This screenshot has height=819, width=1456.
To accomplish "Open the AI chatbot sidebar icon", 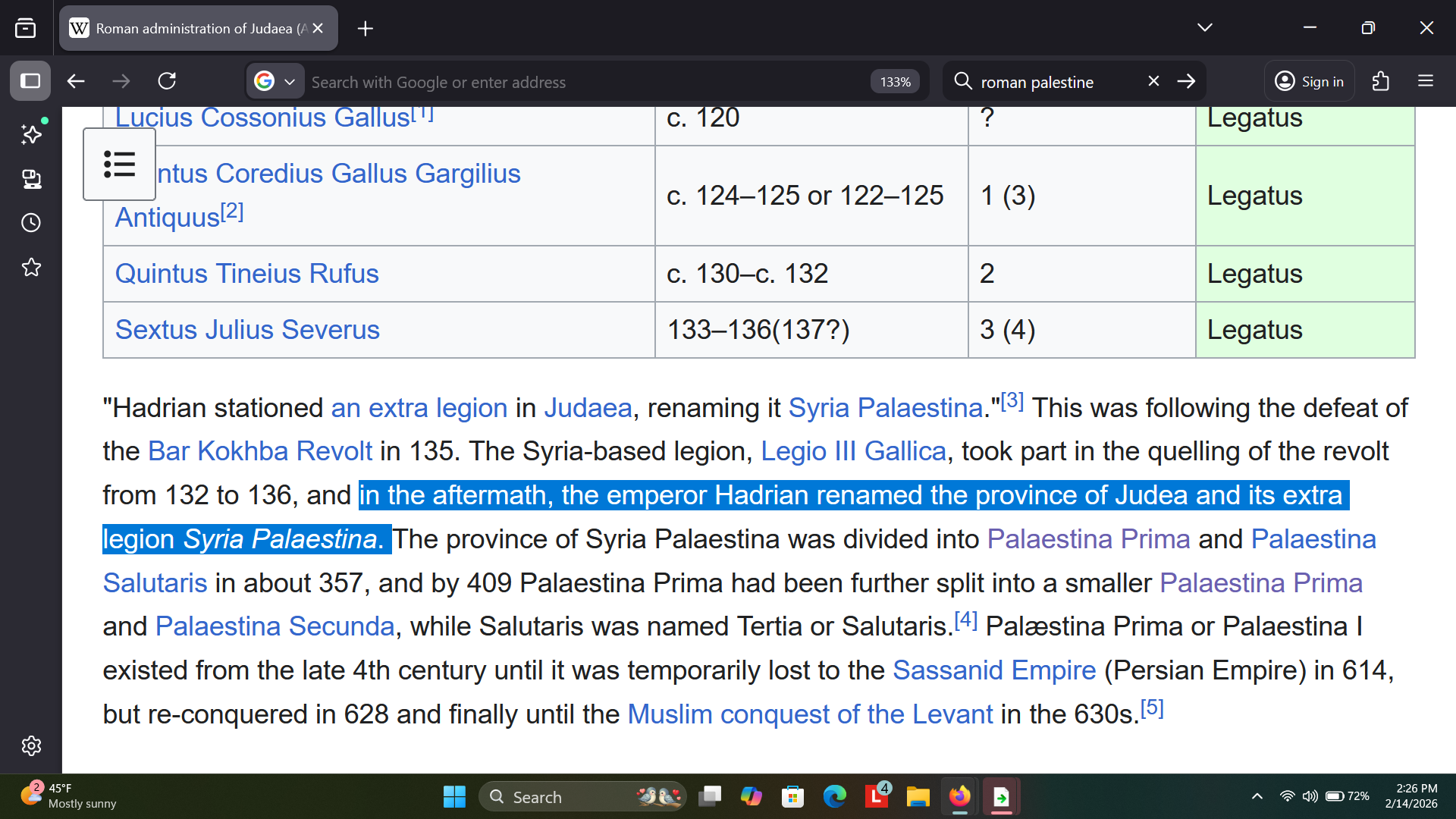I will point(31,134).
